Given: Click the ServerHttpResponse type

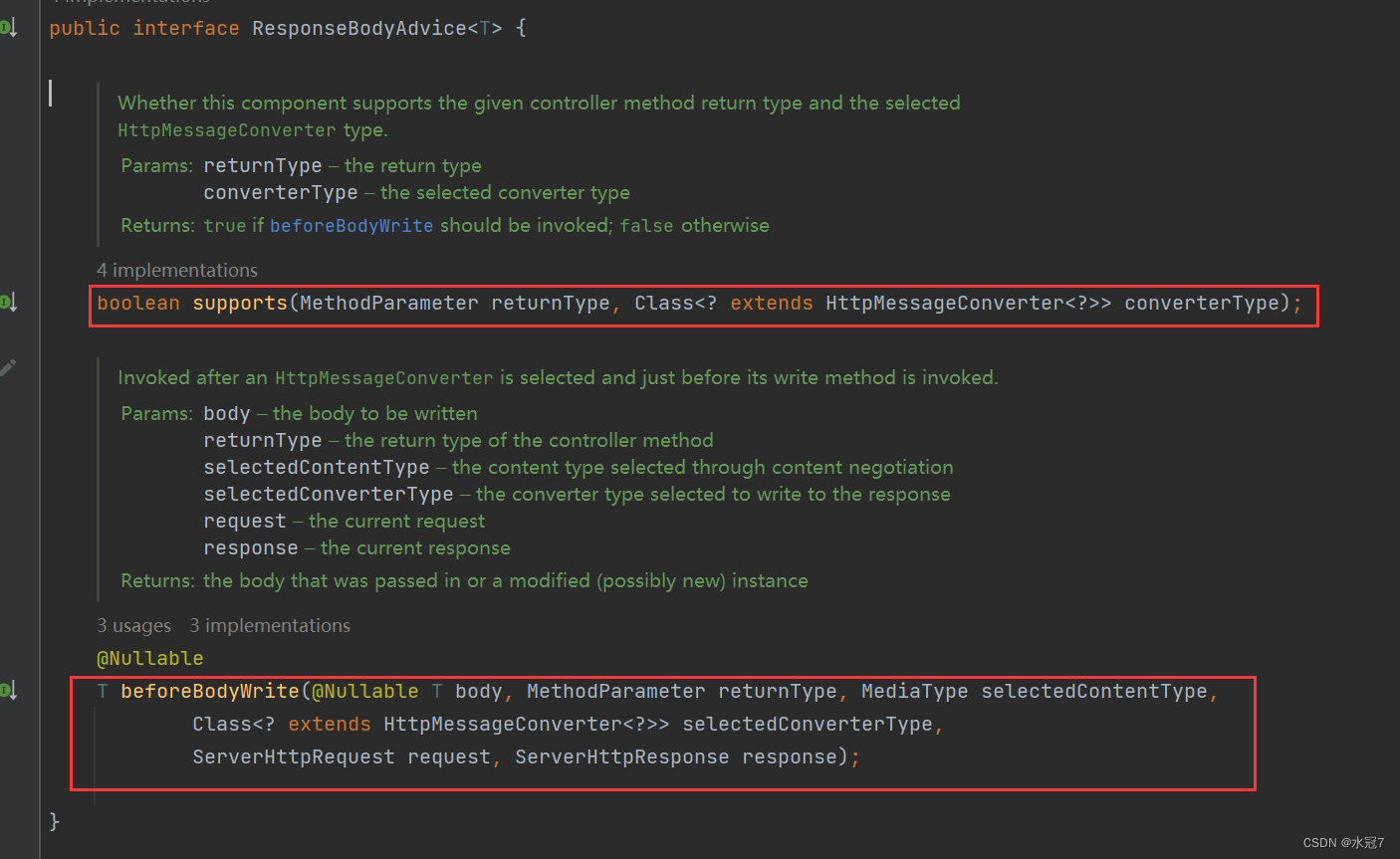Looking at the screenshot, I should coord(622,756).
